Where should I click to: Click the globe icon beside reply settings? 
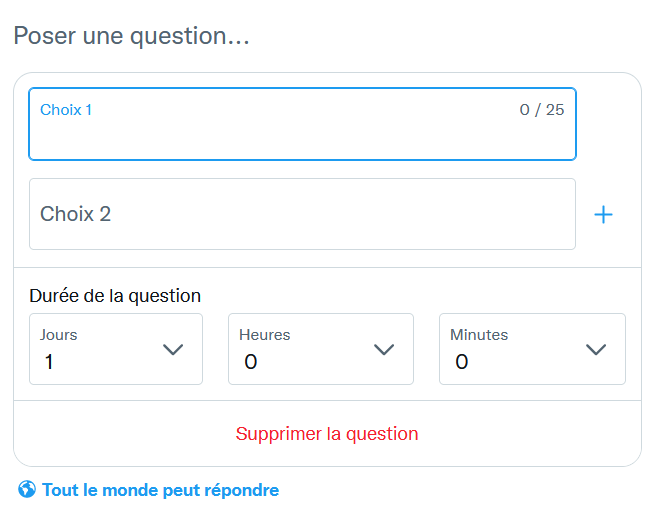[27, 490]
